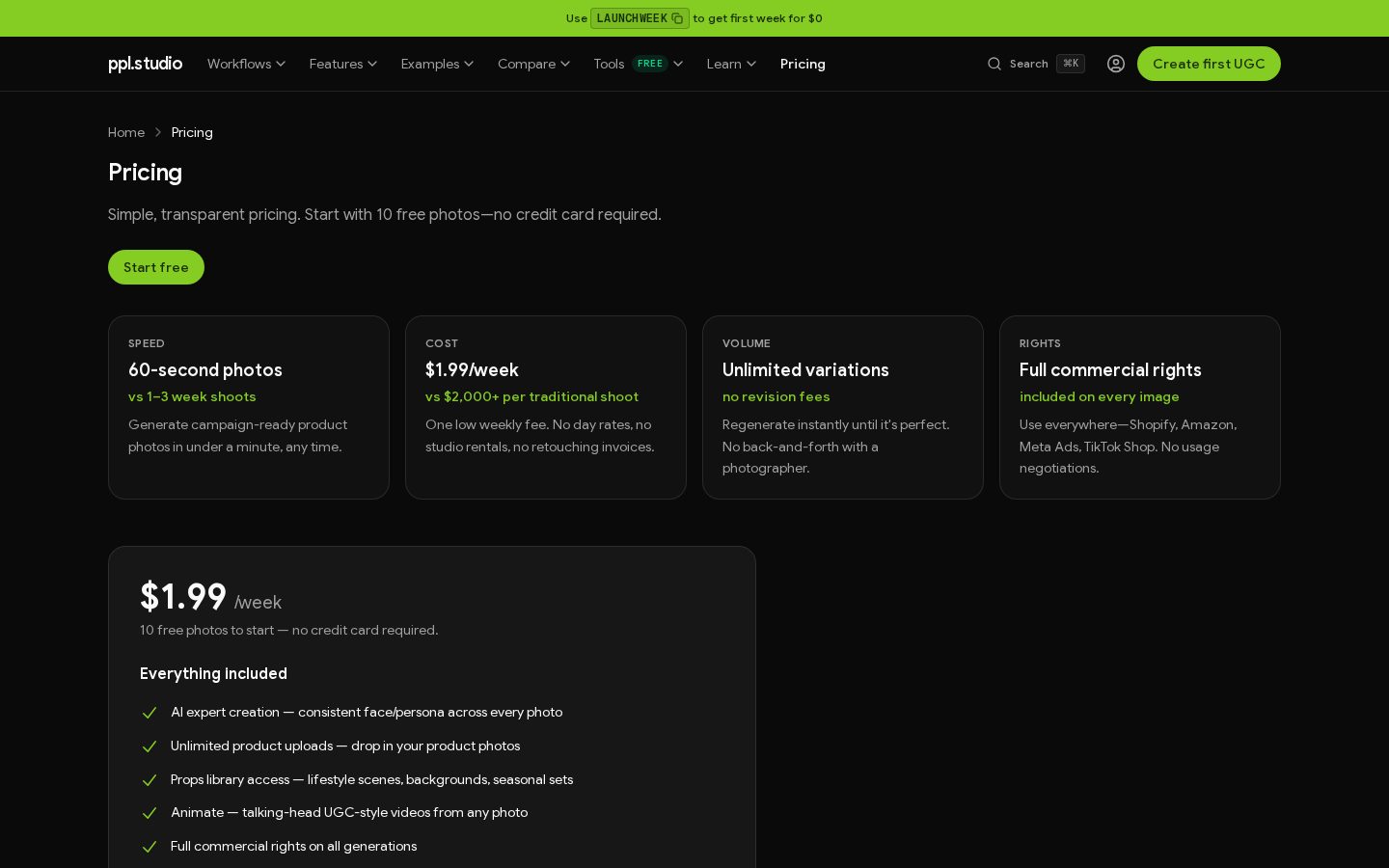Viewport: 1389px width, 868px height.
Task: Go to Pricing in navigation bar
Action: (x=803, y=64)
